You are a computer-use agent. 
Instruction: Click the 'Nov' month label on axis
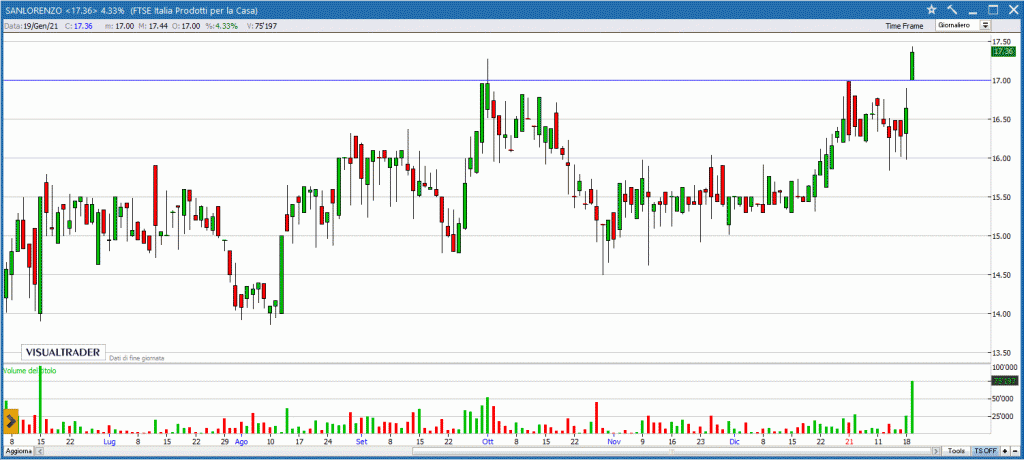click(613, 442)
